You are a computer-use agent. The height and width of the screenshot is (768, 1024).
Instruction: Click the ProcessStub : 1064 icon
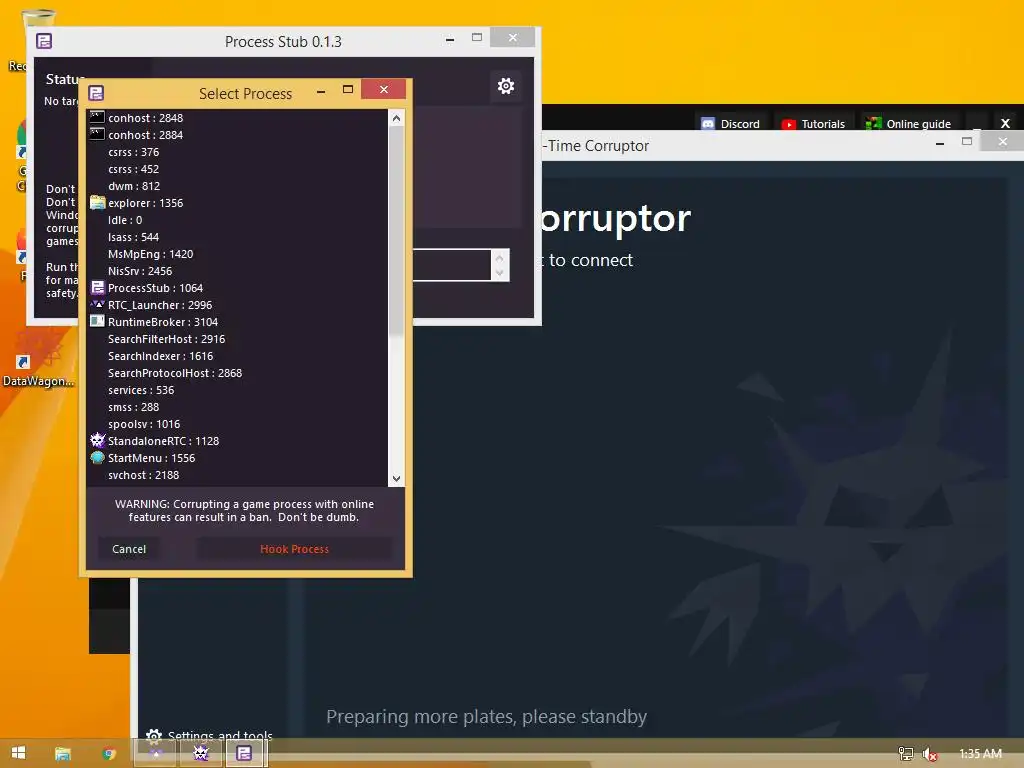(97, 287)
